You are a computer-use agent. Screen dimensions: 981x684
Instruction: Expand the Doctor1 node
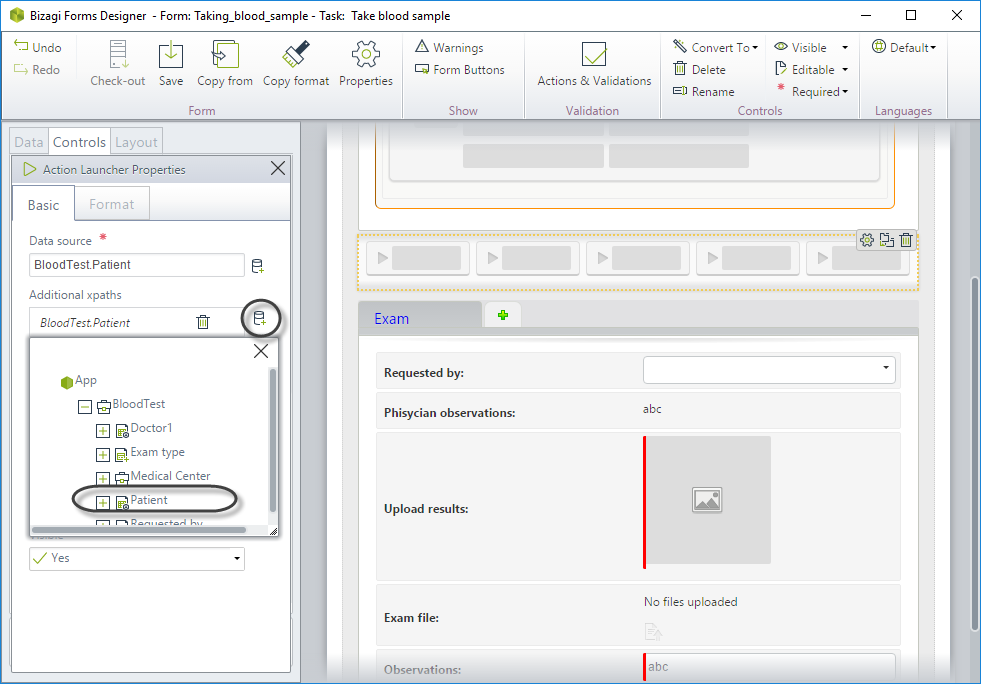pyautogui.click(x=103, y=431)
